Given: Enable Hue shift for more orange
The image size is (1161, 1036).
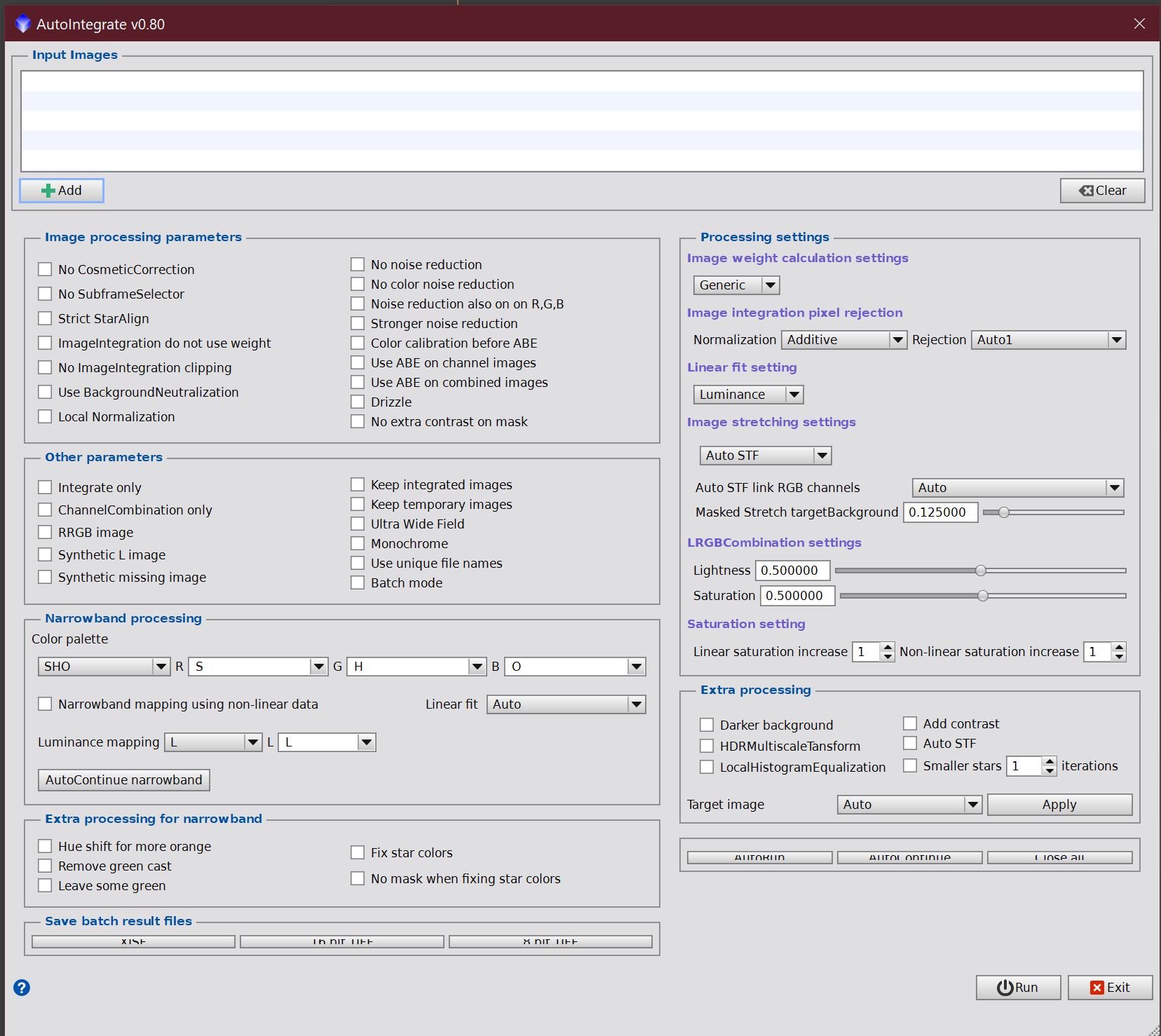Looking at the screenshot, I should click(45, 846).
